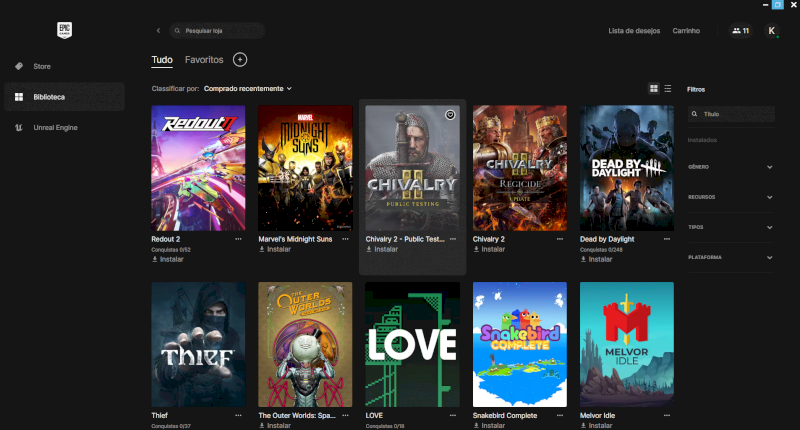This screenshot has height=430, width=800.
Task: Click Instalar under Chivalry 2 - Public Test
Action: click(382, 249)
